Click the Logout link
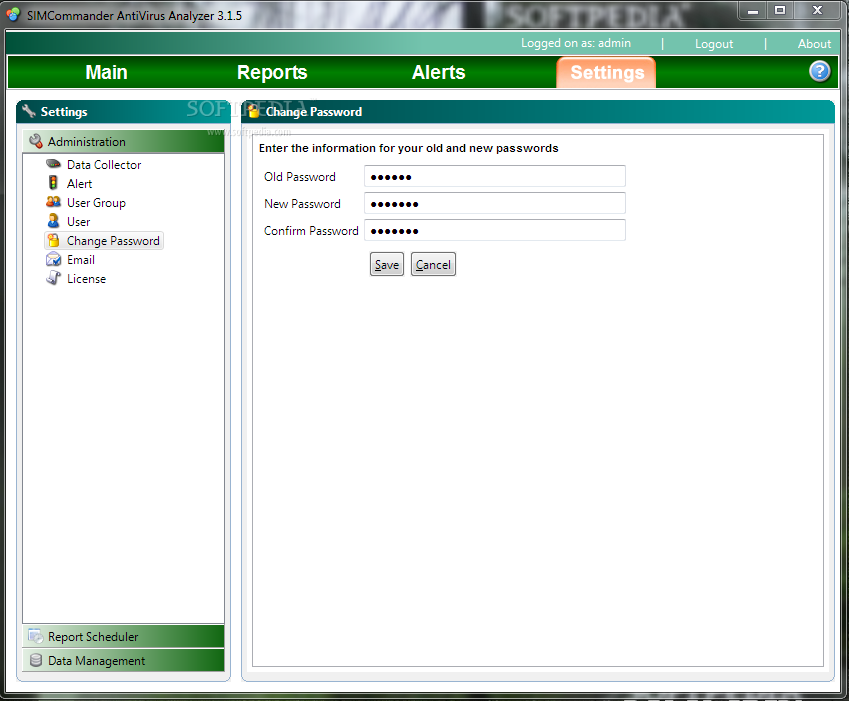The height and width of the screenshot is (701, 849). tap(714, 44)
